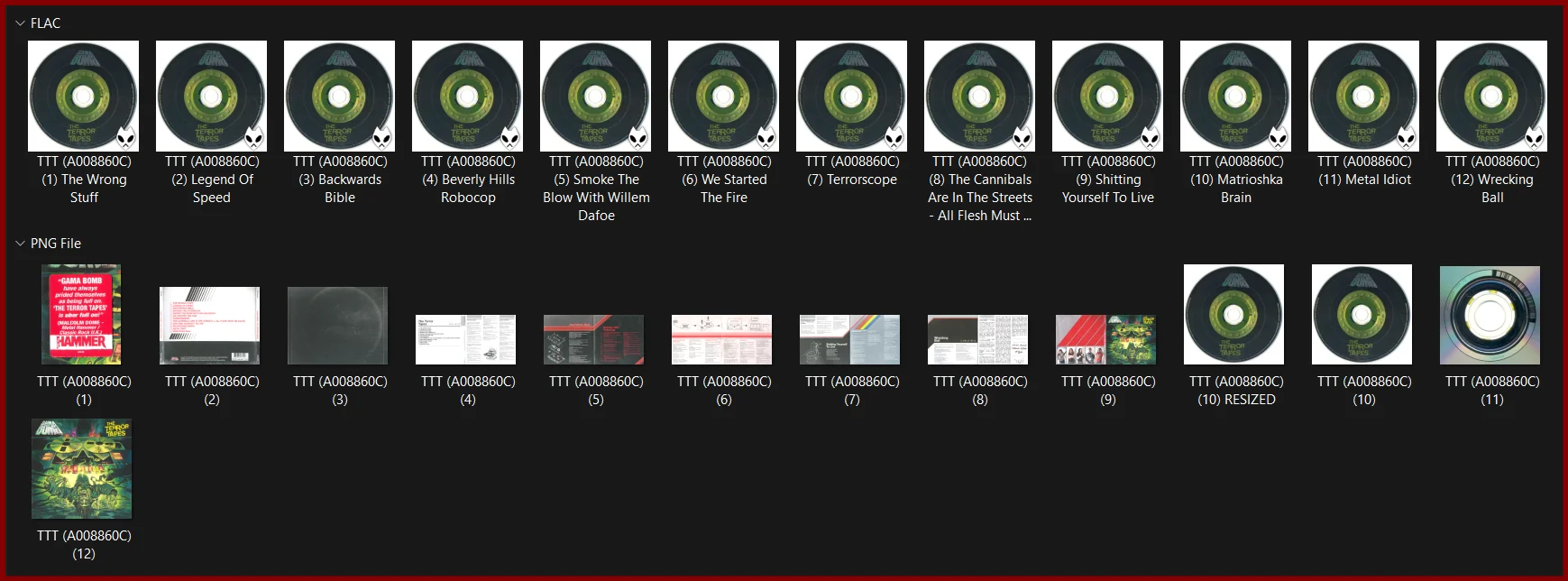Click PNG thumbnail TTT (A008860C) (4)
Screen dimensions: 1568x581
pos(466,339)
